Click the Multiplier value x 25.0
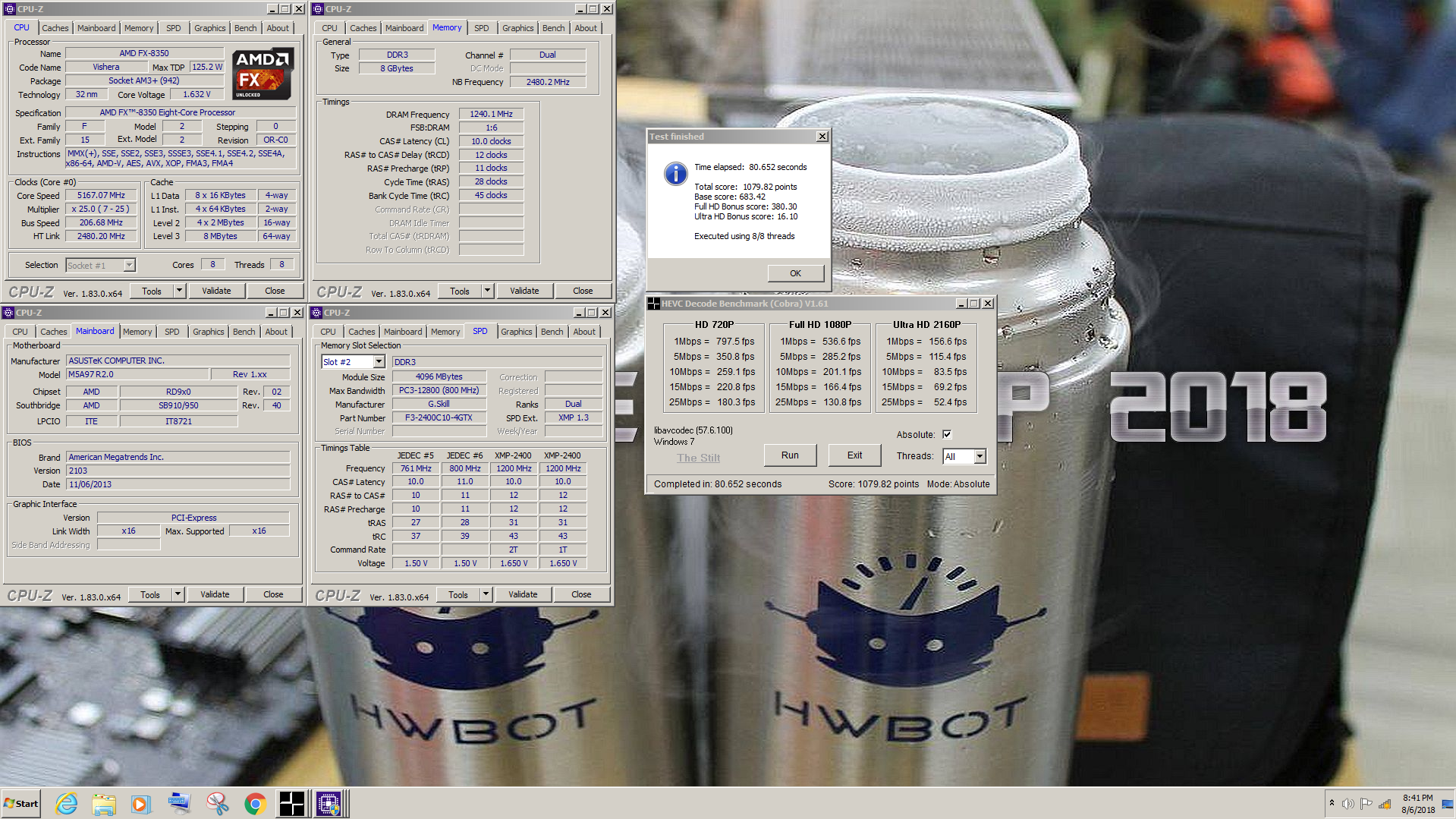The height and width of the screenshot is (819, 1456). 101,209
